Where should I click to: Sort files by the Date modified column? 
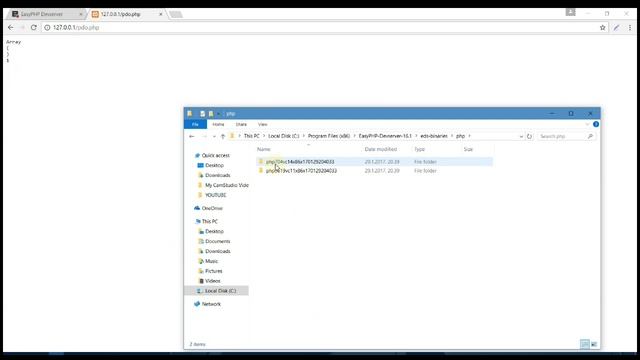(381, 149)
